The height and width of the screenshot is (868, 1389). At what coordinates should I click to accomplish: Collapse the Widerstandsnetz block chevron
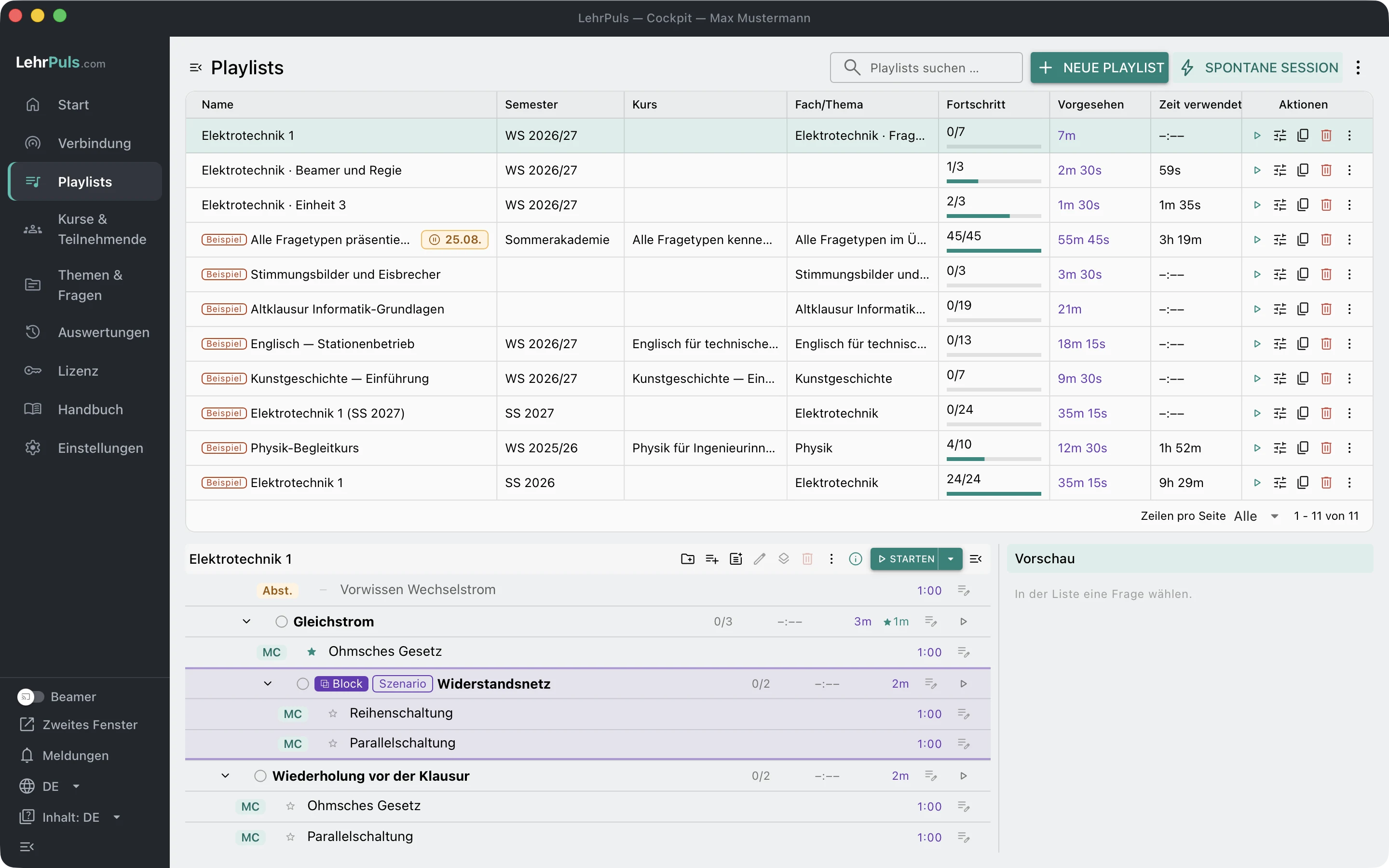tap(268, 684)
